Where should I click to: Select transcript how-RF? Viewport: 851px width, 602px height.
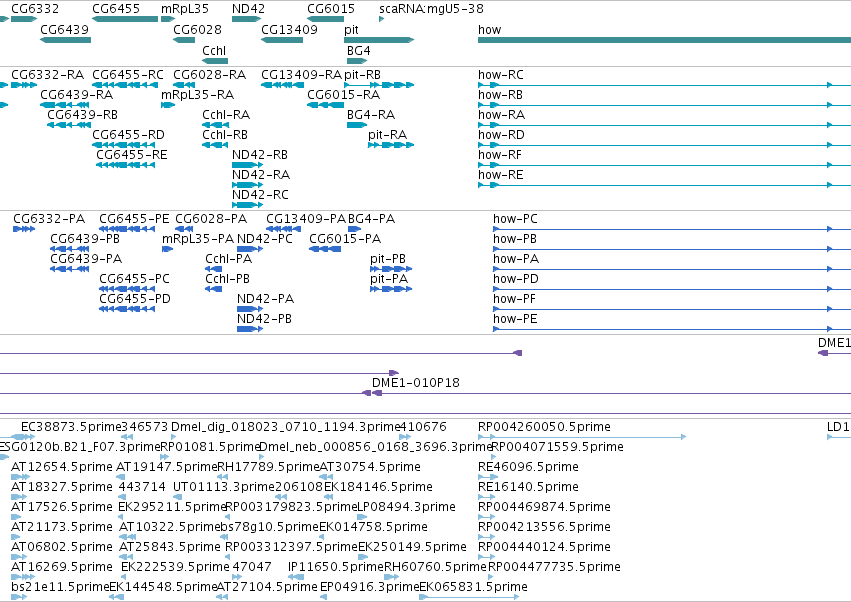pyautogui.click(x=499, y=155)
